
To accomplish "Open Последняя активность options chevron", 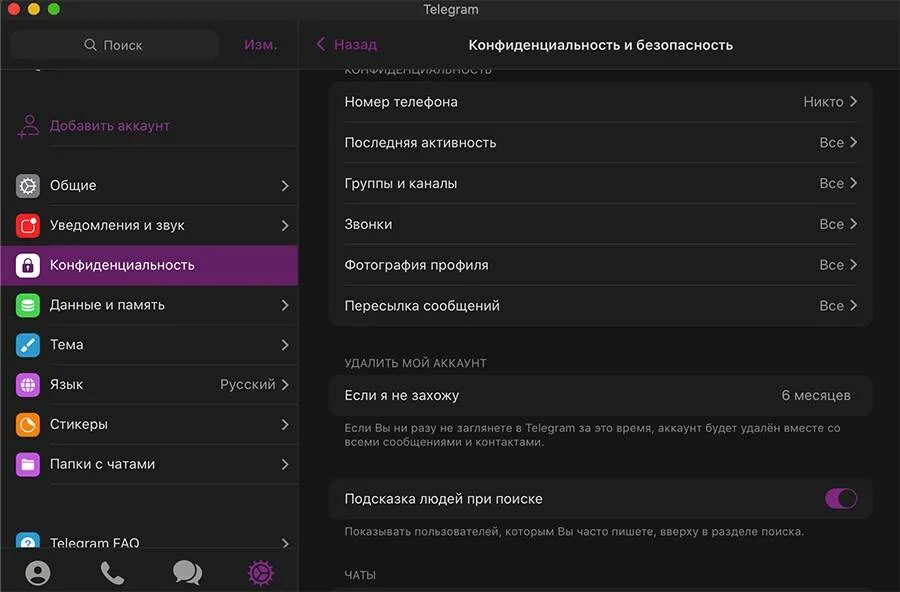I will [853, 143].
